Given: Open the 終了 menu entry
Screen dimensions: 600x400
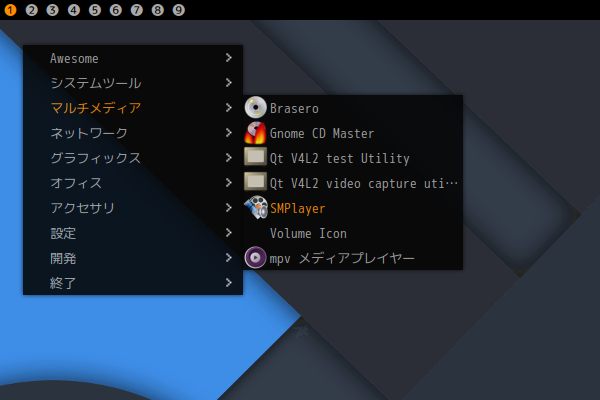Looking at the screenshot, I should click(x=133, y=282).
